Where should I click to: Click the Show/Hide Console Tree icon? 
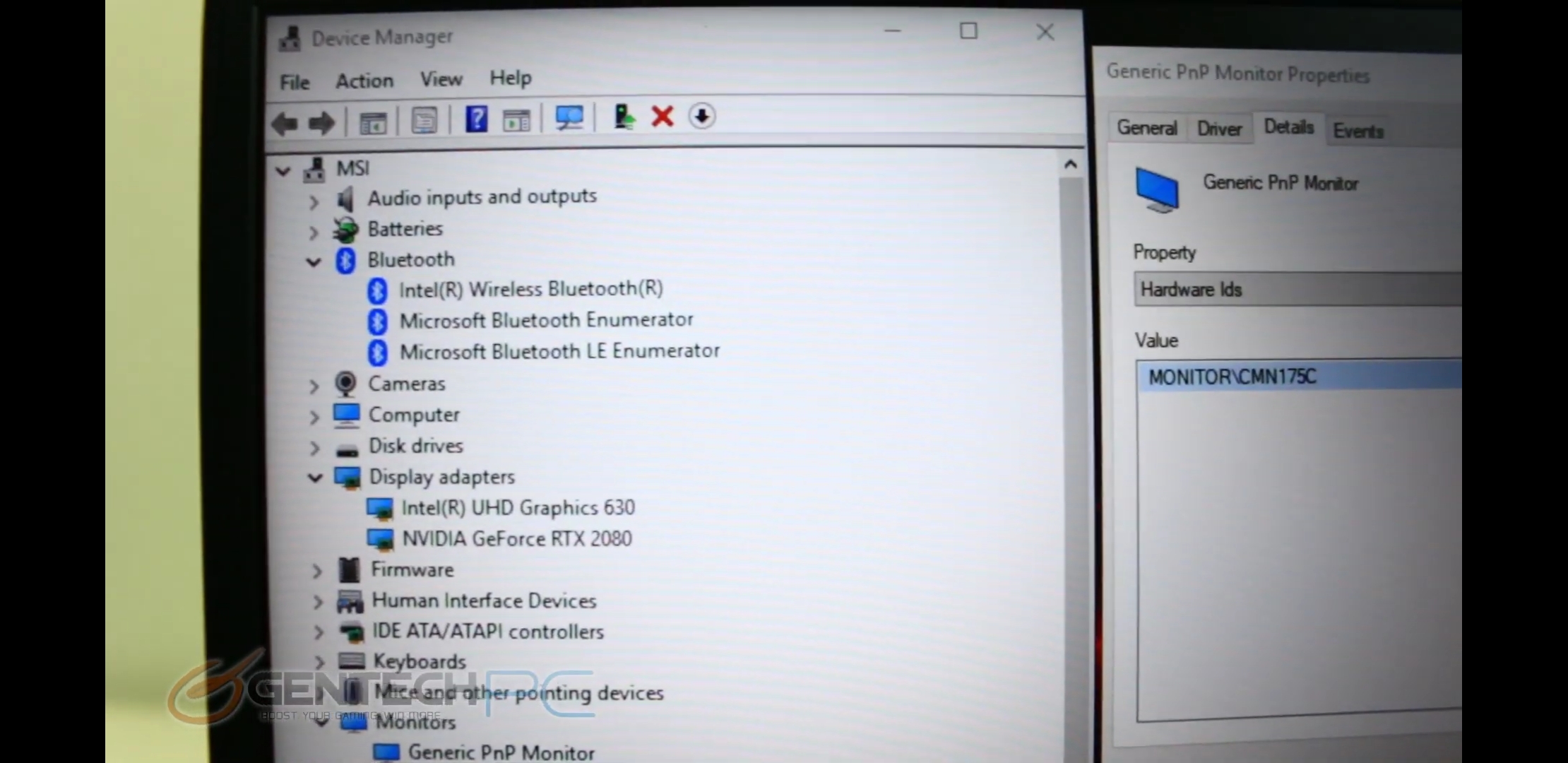(x=373, y=123)
